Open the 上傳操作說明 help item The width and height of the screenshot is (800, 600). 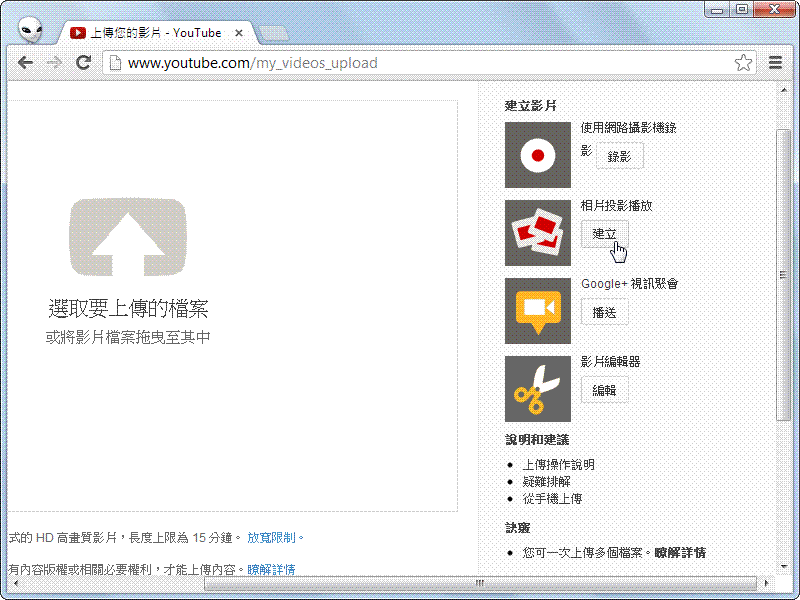[x=559, y=465]
